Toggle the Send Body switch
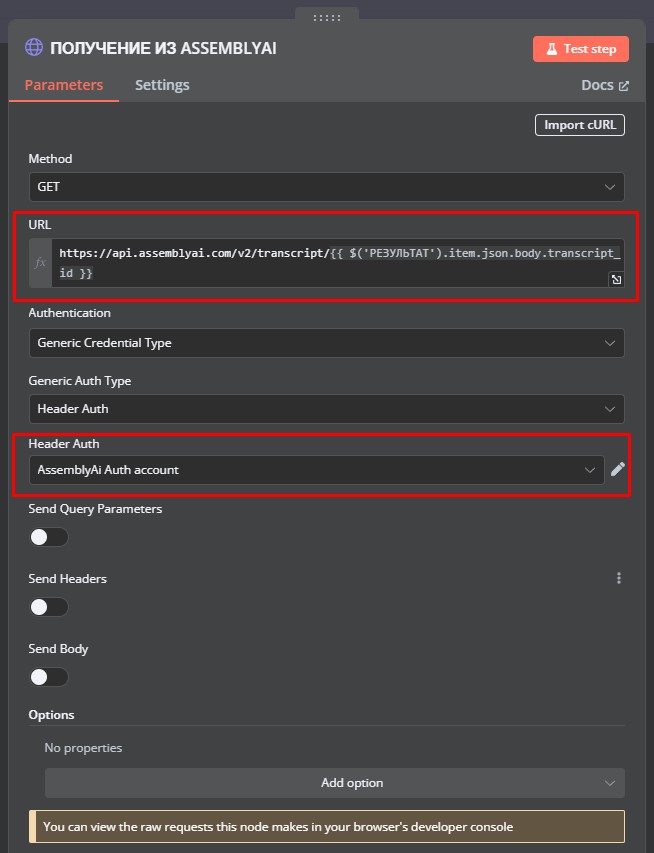The image size is (654, 853). pyautogui.click(x=49, y=677)
